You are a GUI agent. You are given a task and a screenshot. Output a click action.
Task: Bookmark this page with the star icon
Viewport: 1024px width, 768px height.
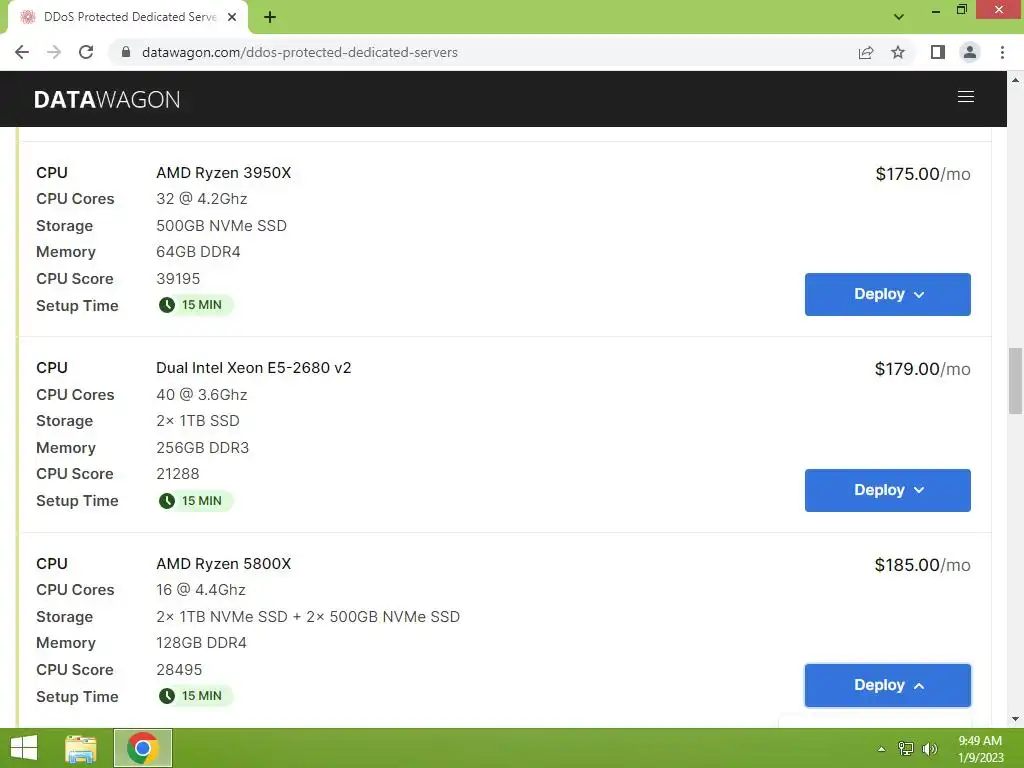click(898, 52)
